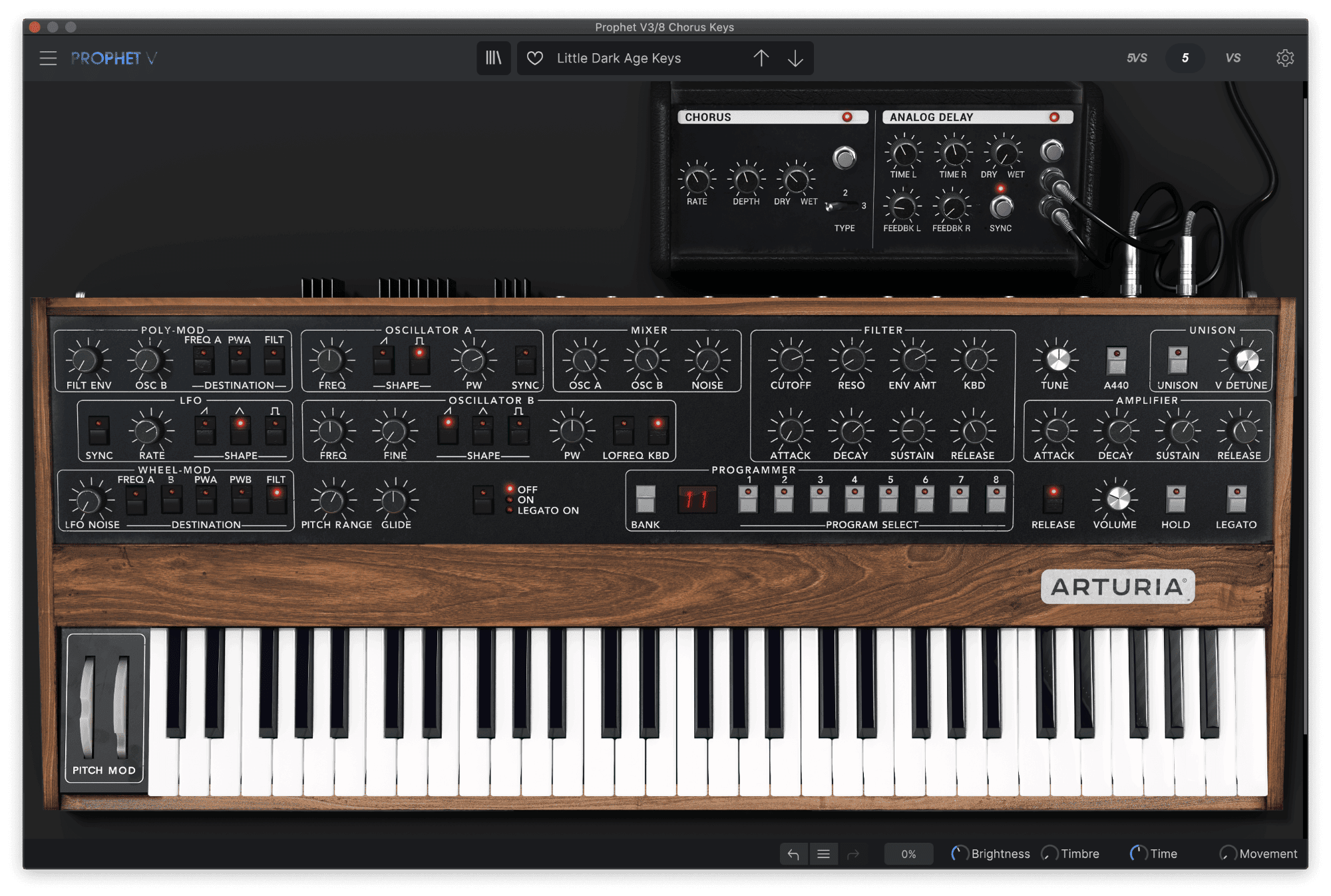Switch to the VS synth mode
Screen dimensions: 1331x896
pyautogui.click(x=1233, y=59)
